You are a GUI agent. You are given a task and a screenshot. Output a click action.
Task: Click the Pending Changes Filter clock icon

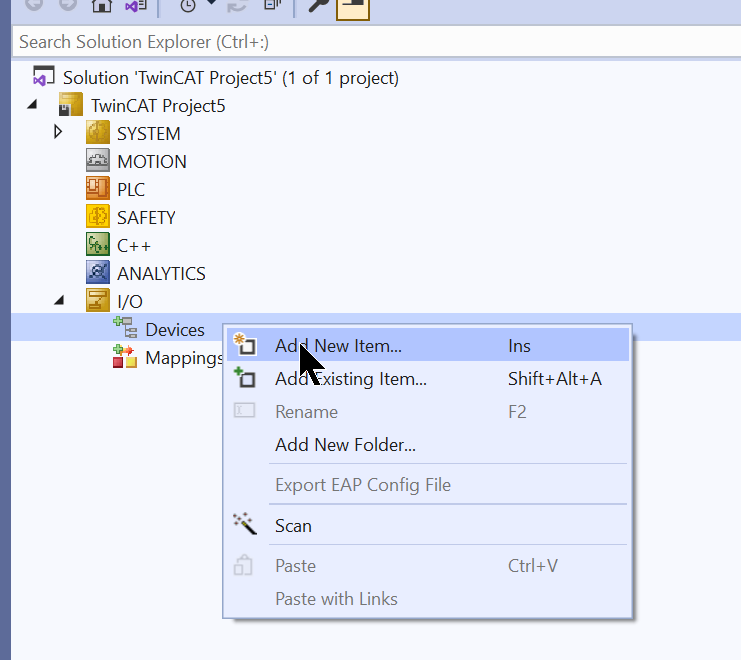click(x=188, y=5)
